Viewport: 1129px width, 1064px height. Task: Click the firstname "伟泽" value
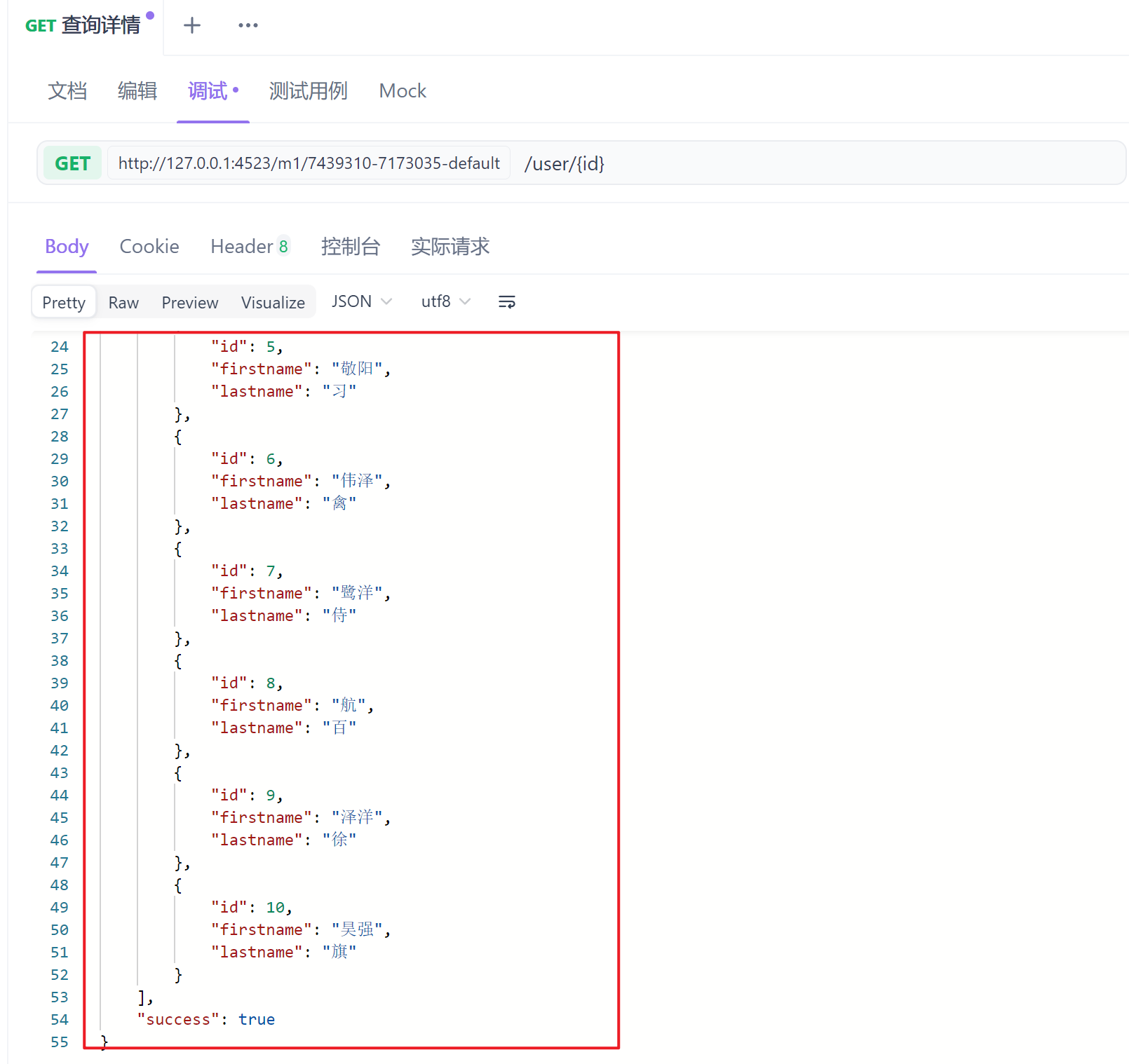(357, 481)
